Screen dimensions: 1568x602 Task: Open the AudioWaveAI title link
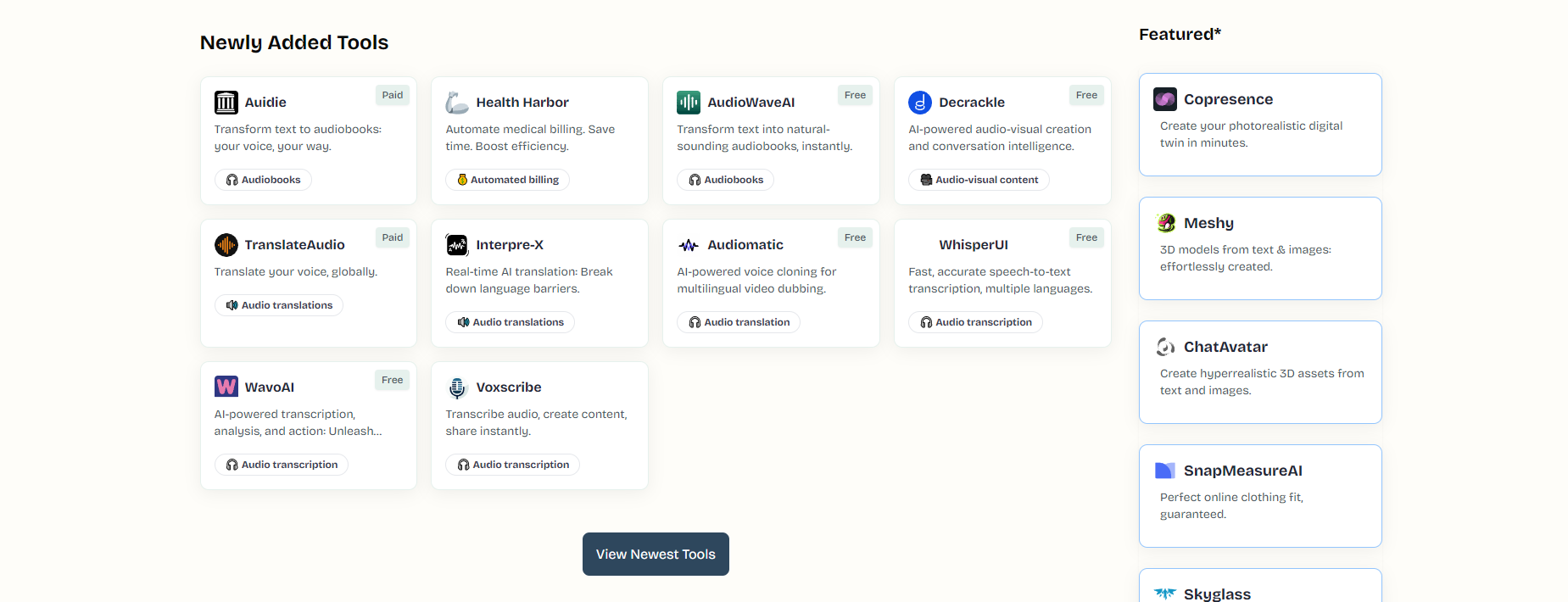[751, 103]
